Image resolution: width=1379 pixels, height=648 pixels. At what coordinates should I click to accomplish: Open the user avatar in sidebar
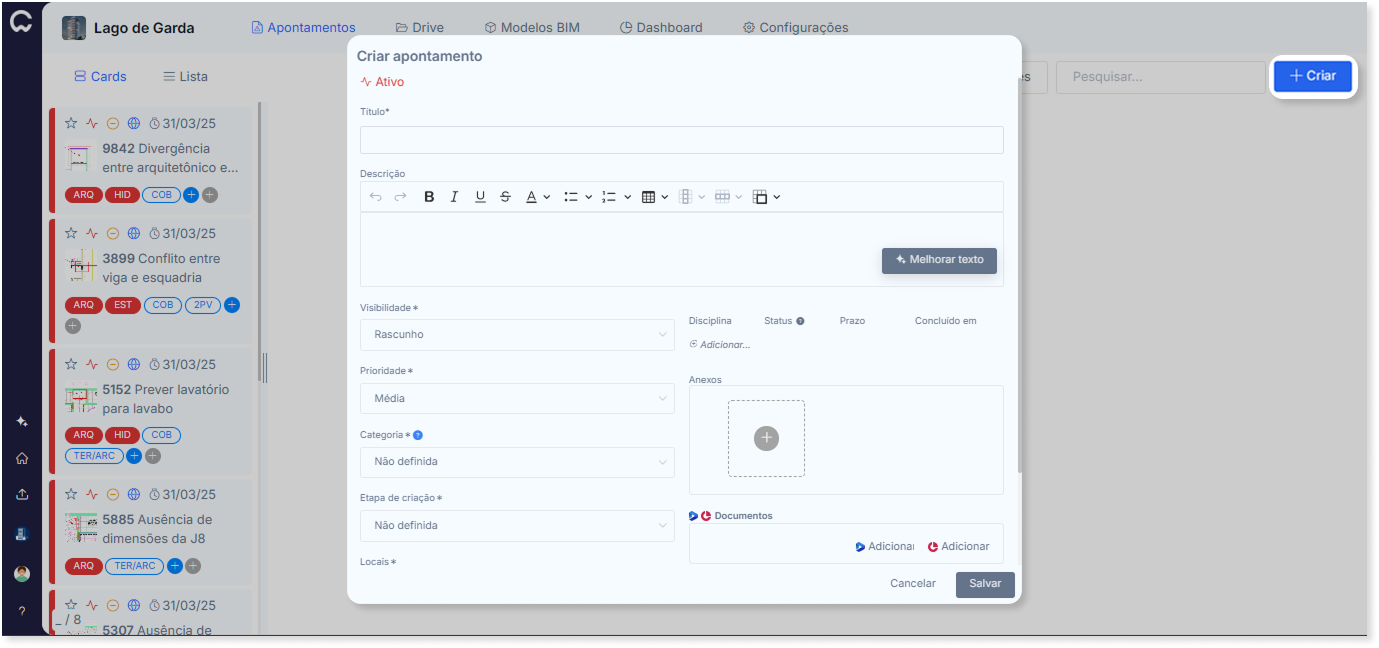coord(22,574)
